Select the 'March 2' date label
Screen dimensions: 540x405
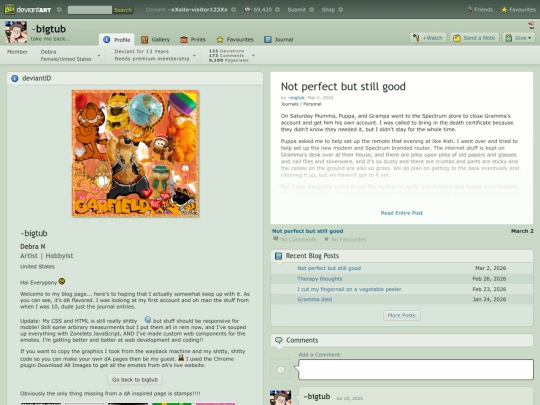[522, 231]
